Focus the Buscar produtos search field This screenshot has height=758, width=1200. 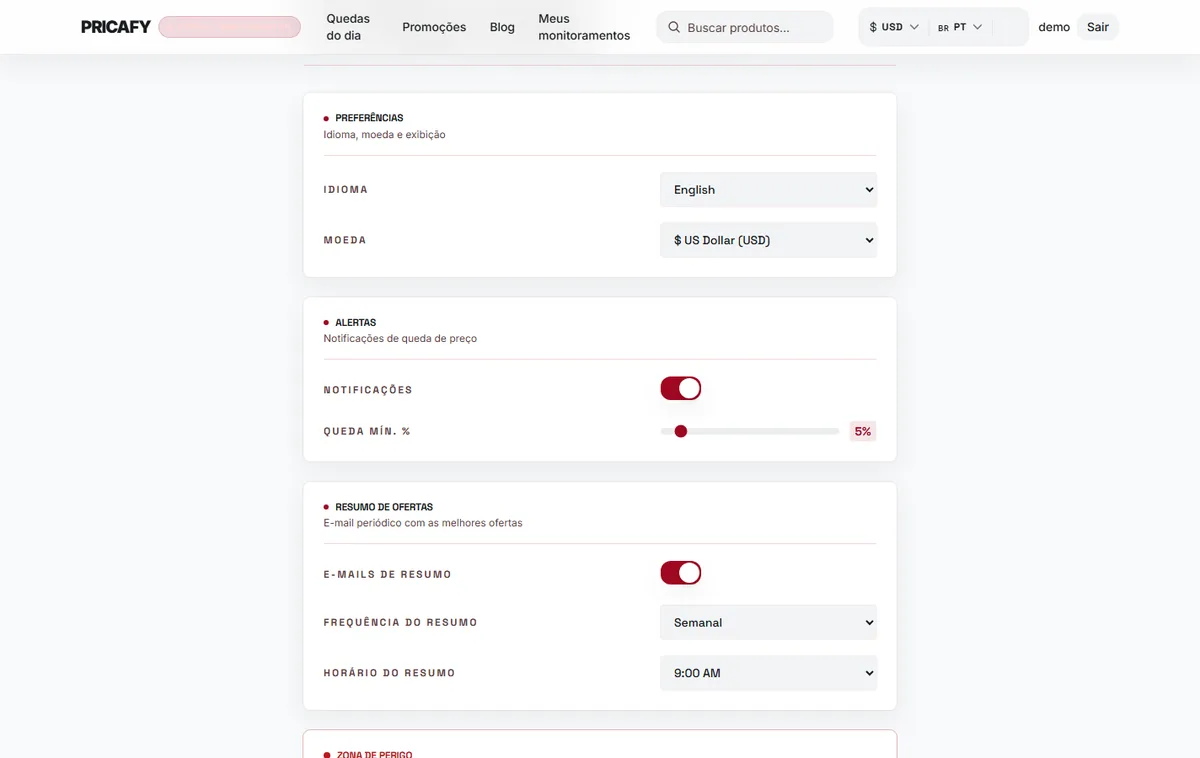pos(745,27)
